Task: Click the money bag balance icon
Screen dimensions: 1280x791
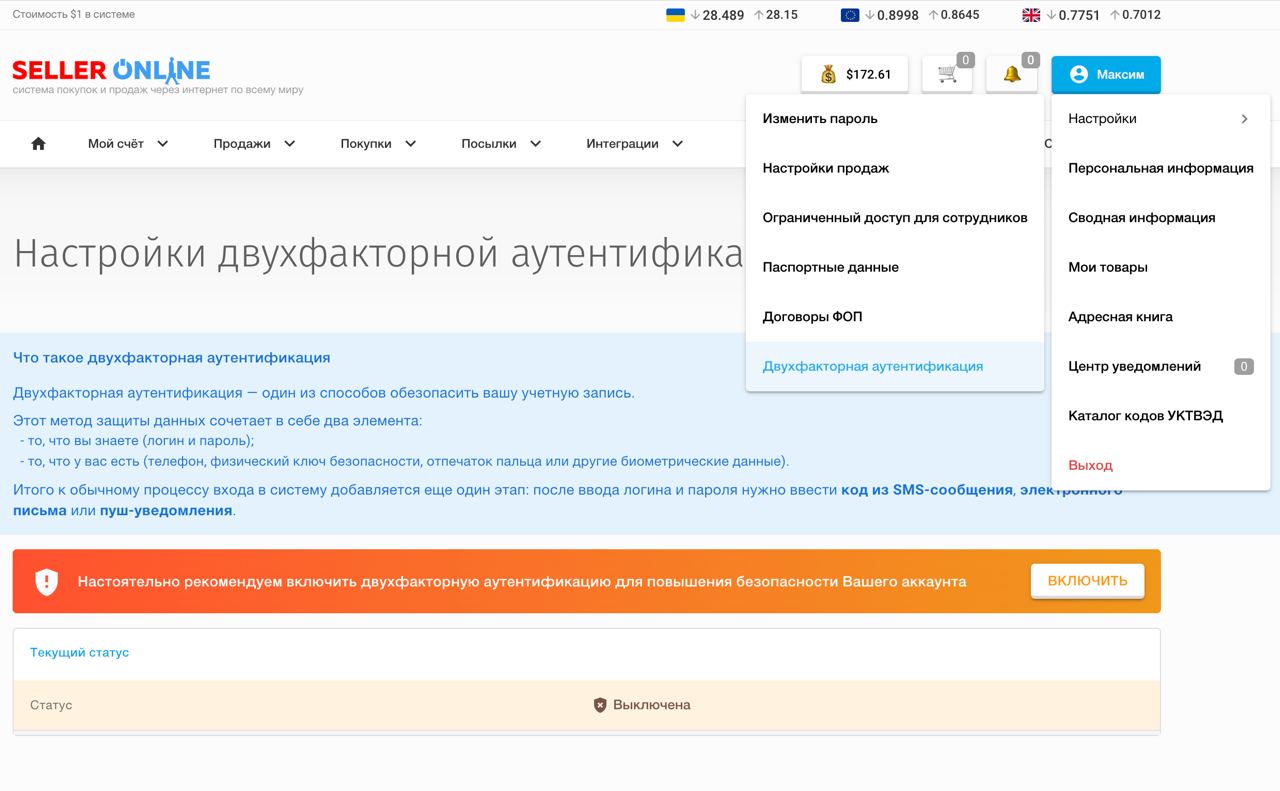Action: [828, 74]
